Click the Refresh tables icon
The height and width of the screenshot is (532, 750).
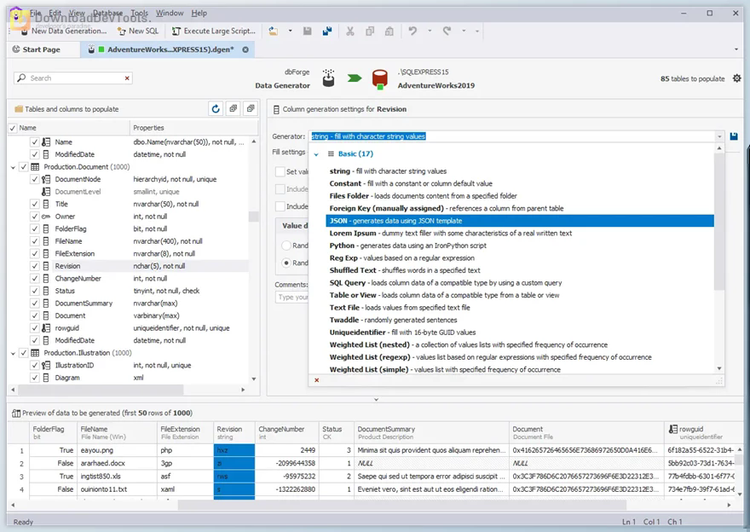pos(216,109)
